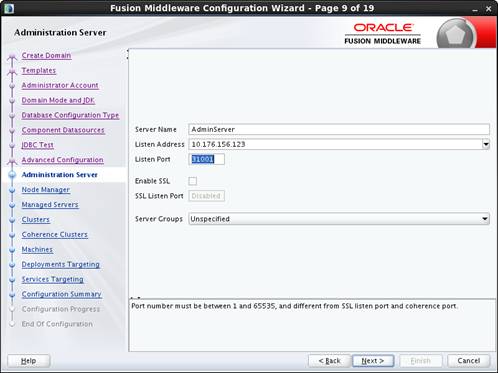
Task: Open the Server Groups dropdown
Action: coord(339,219)
